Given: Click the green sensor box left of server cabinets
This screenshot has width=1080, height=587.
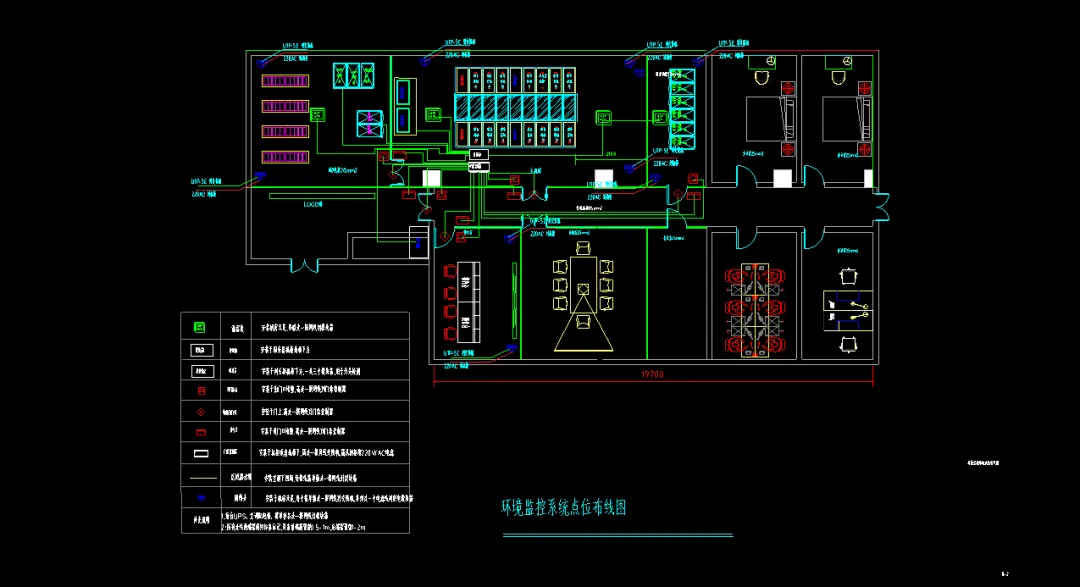Looking at the screenshot, I should (x=433, y=114).
